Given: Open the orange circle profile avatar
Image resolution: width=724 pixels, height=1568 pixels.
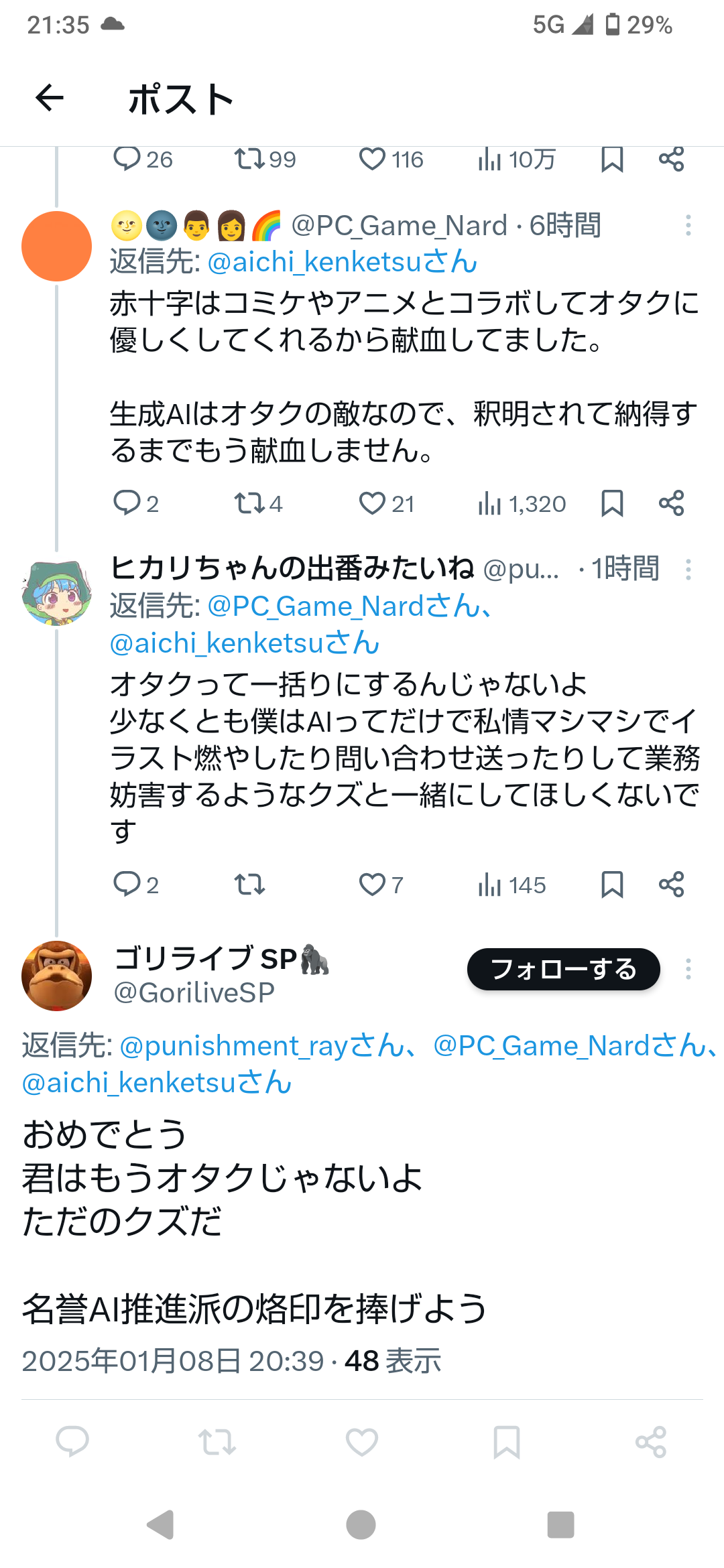Looking at the screenshot, I should point(56,246).
